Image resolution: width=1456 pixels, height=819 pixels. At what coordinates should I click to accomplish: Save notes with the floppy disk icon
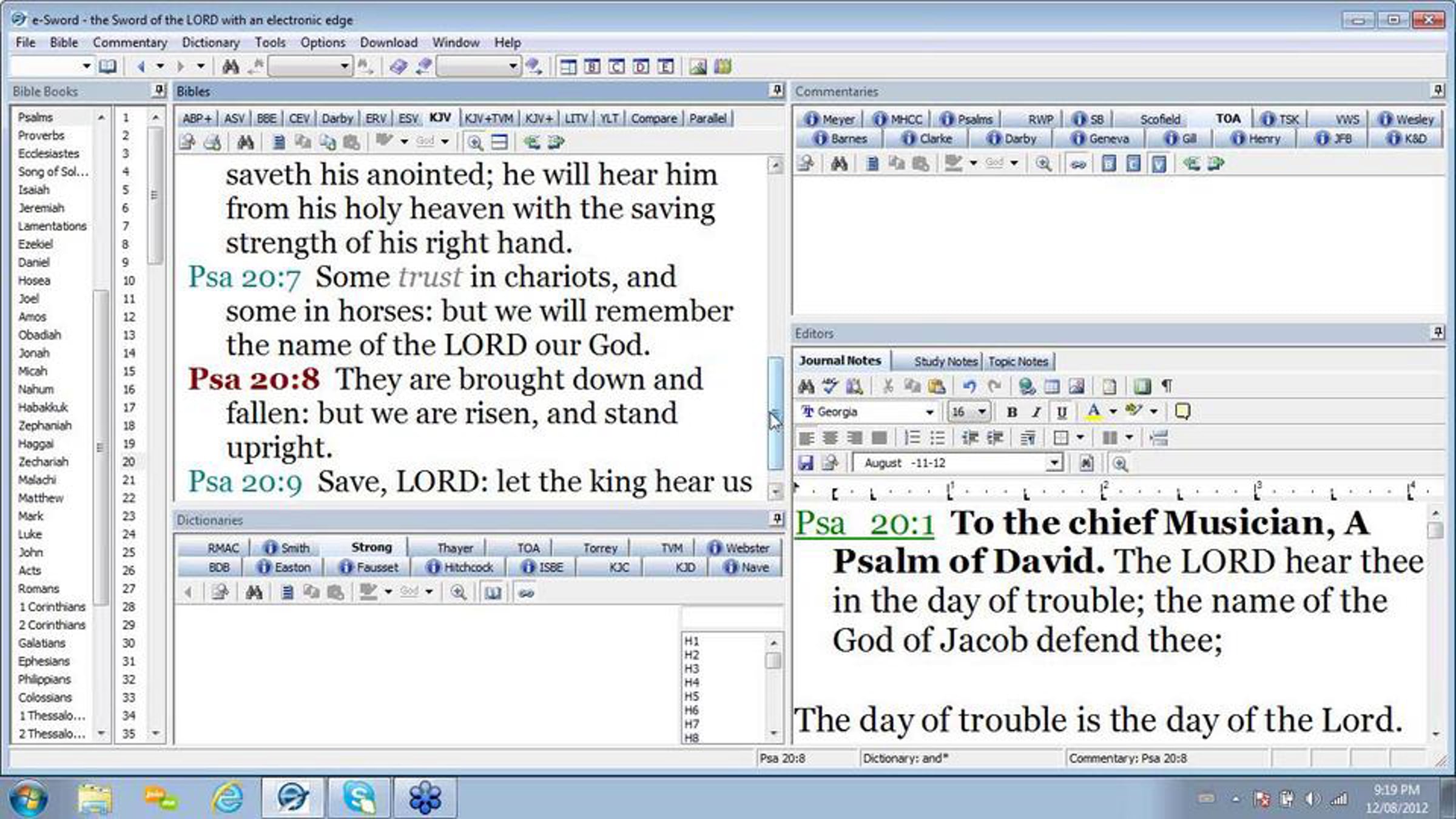click(x=806, y=463)
